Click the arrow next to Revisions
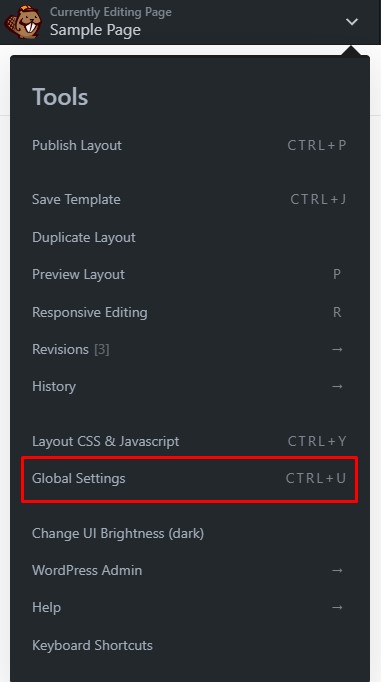This screenshot has width=381, height=682. [337, 349]
